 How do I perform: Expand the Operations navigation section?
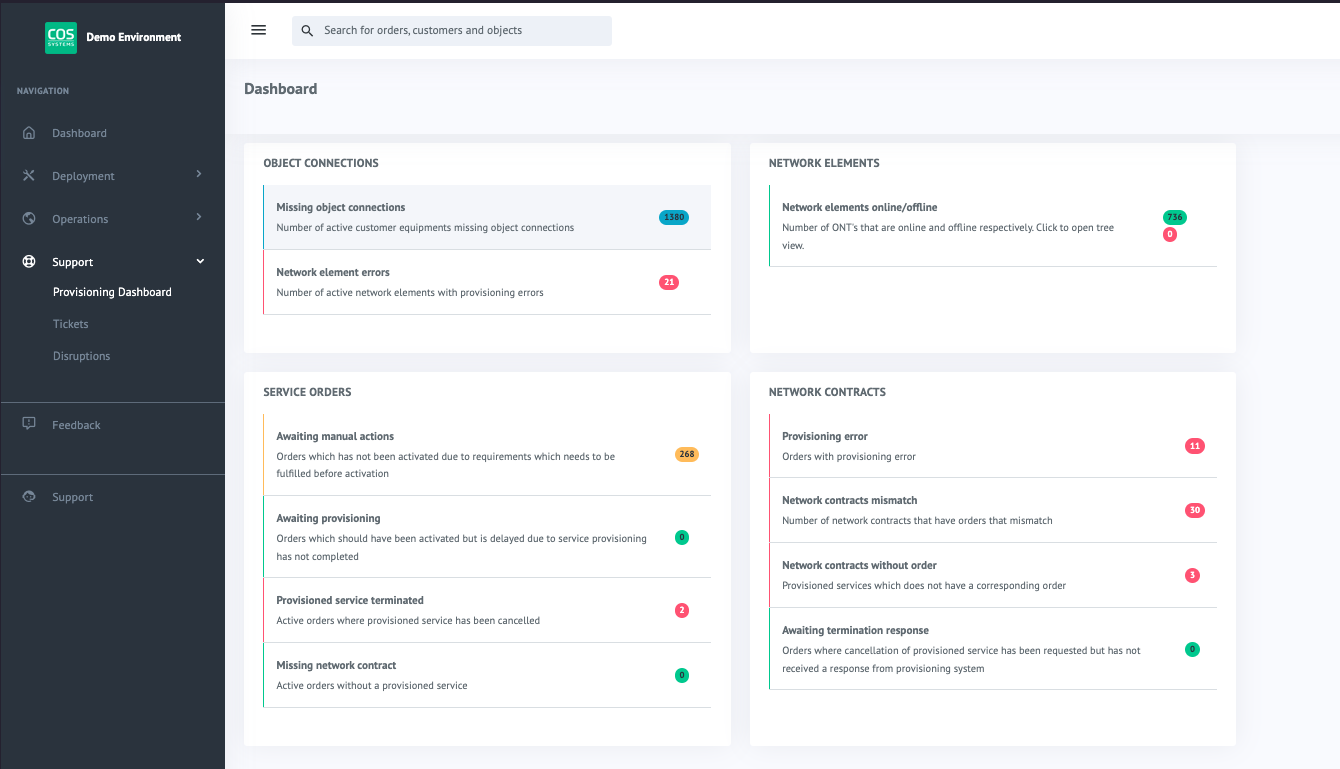coord(80,218)
